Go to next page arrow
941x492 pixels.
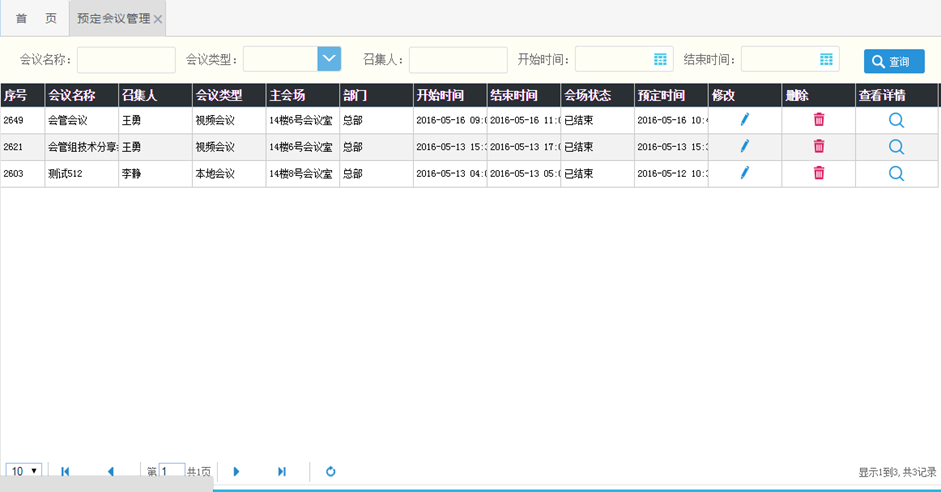237,471
